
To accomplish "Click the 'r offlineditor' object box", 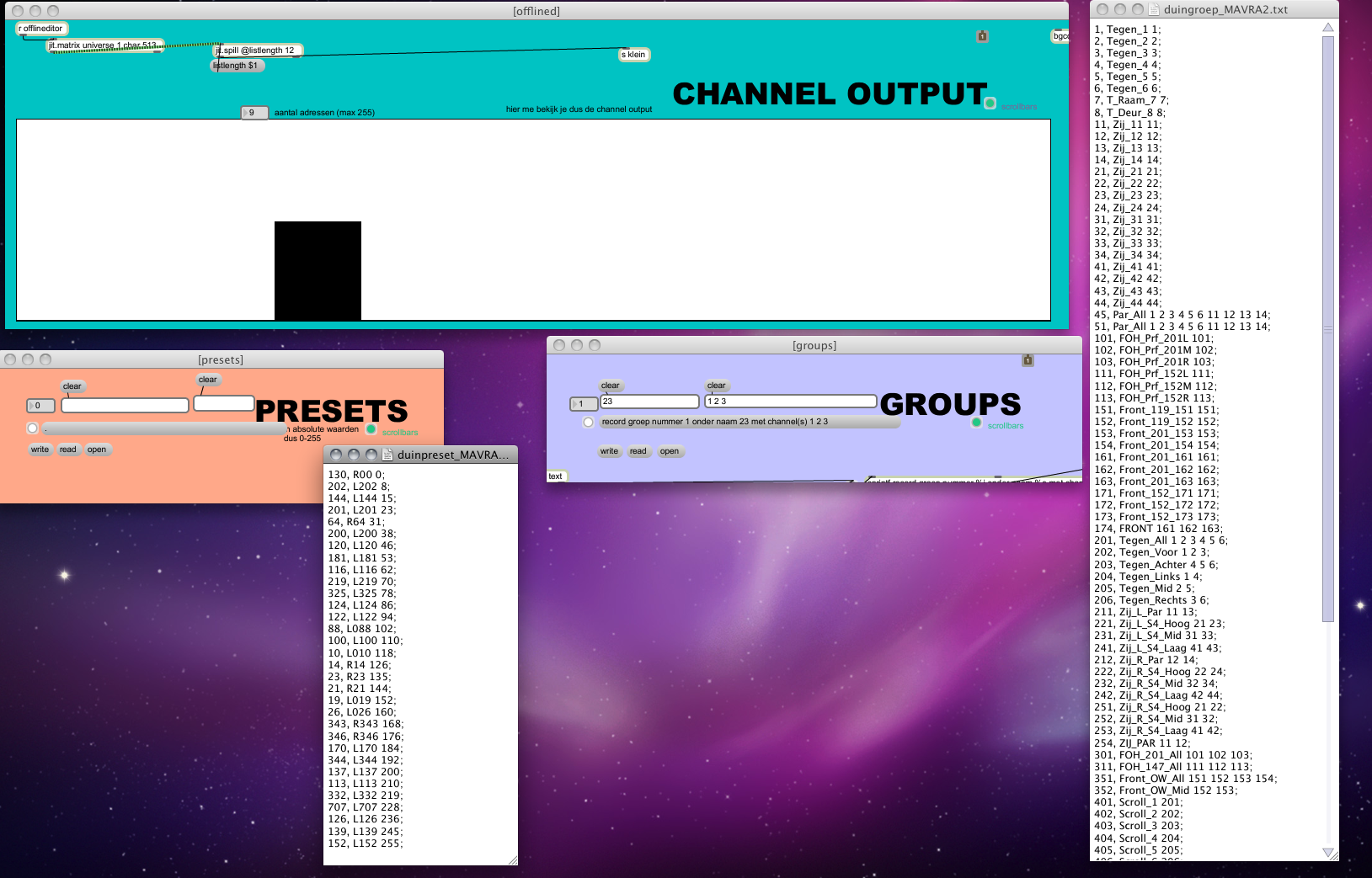I will (x=41, y=29).
